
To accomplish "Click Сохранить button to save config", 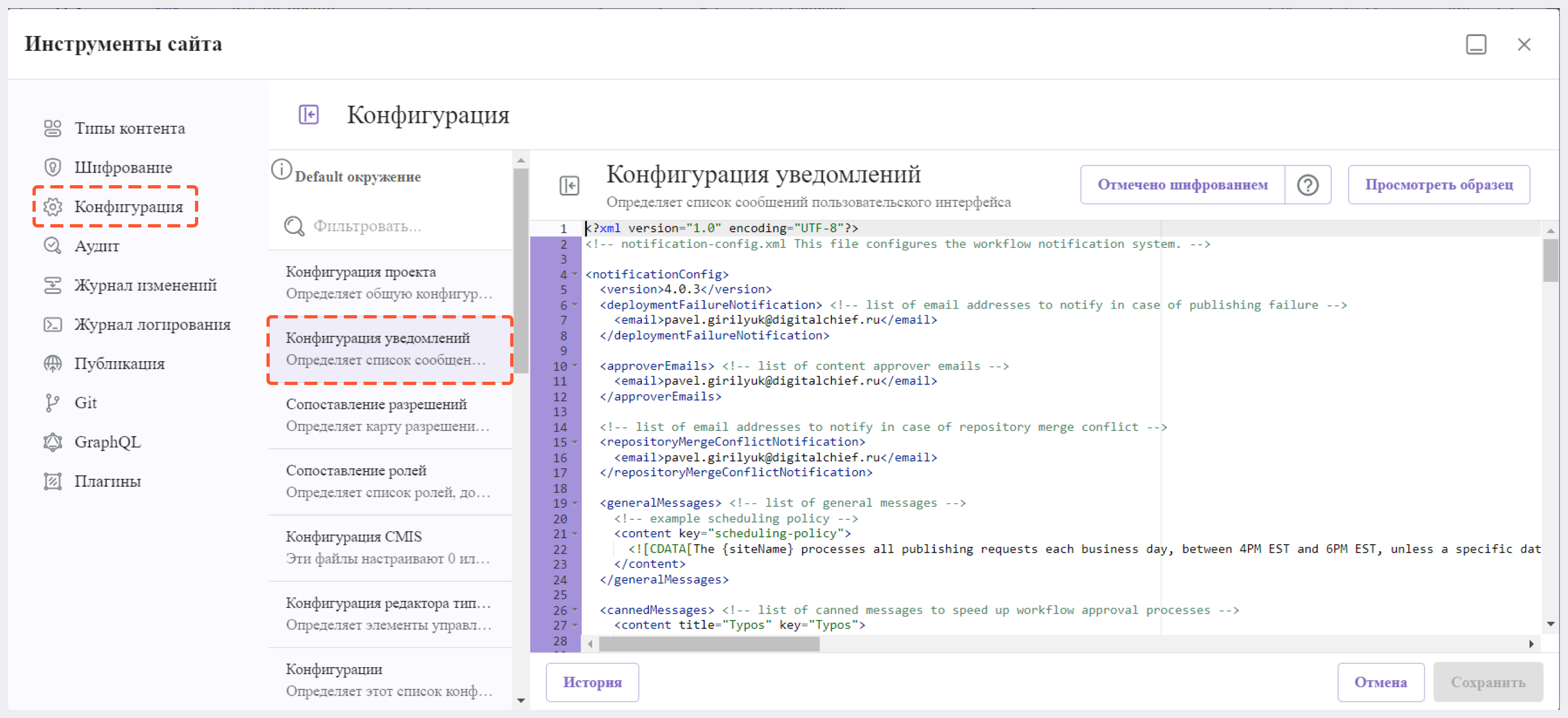I will 1489,682.
